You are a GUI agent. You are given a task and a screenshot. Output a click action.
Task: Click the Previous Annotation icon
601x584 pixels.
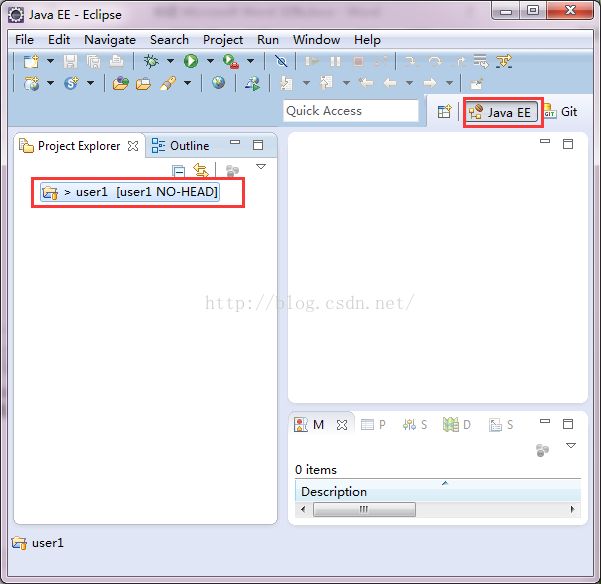tap(326, 83)
